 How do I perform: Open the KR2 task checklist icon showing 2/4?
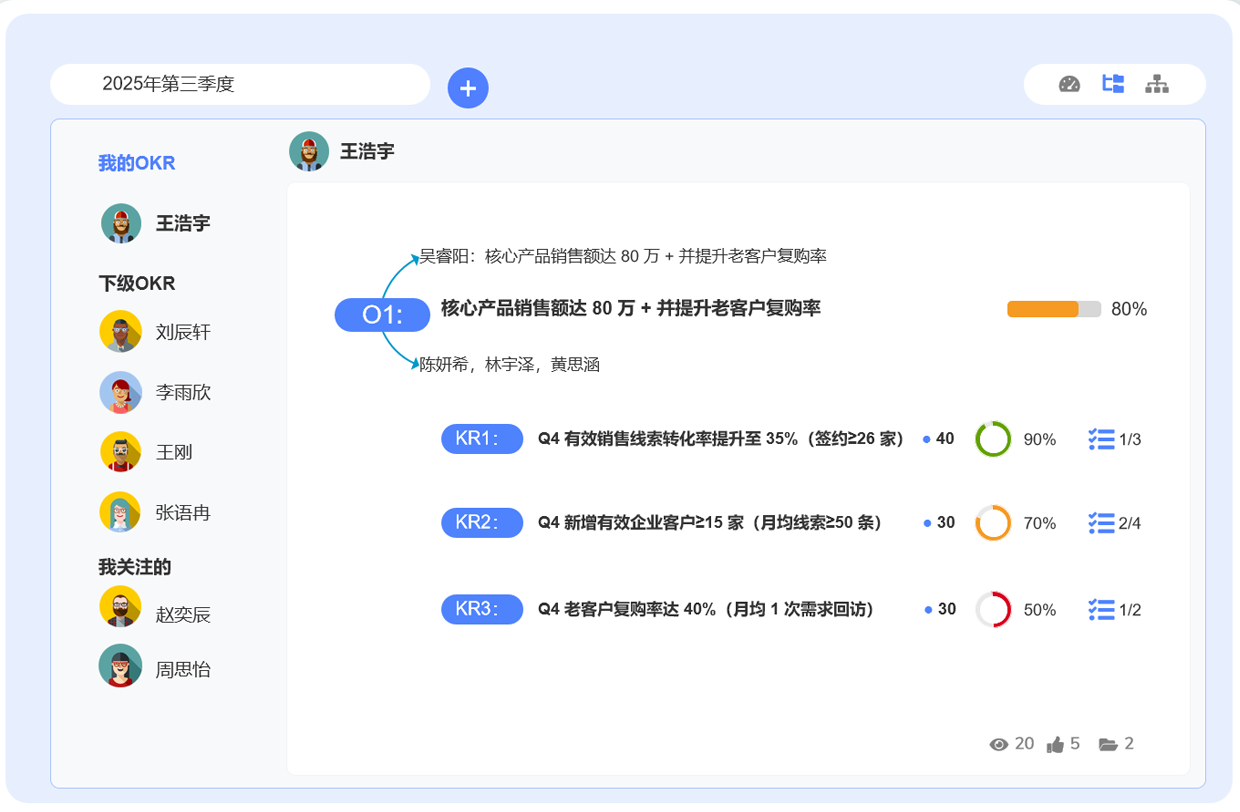point(1101,523)
